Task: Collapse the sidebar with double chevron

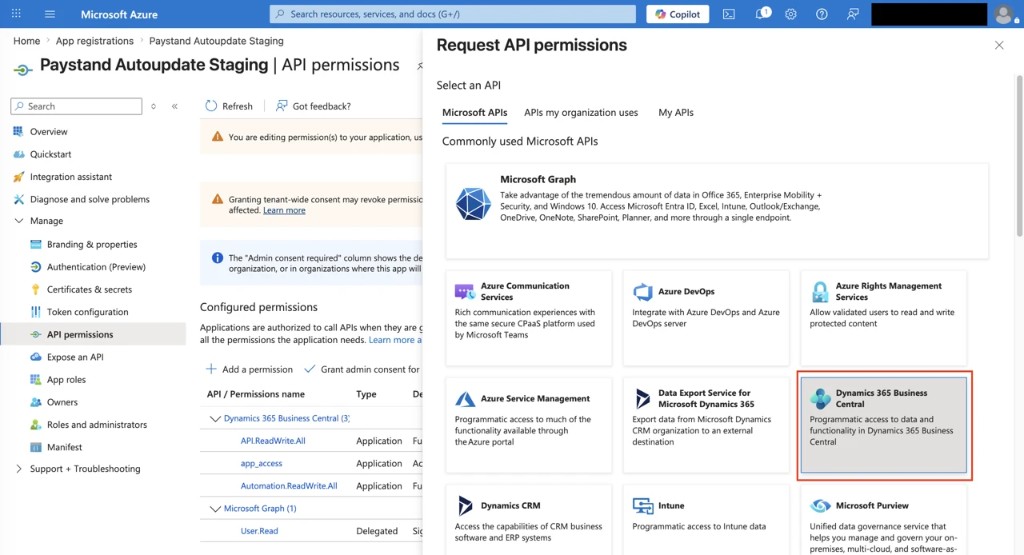Action: click(x=174, y=106)
